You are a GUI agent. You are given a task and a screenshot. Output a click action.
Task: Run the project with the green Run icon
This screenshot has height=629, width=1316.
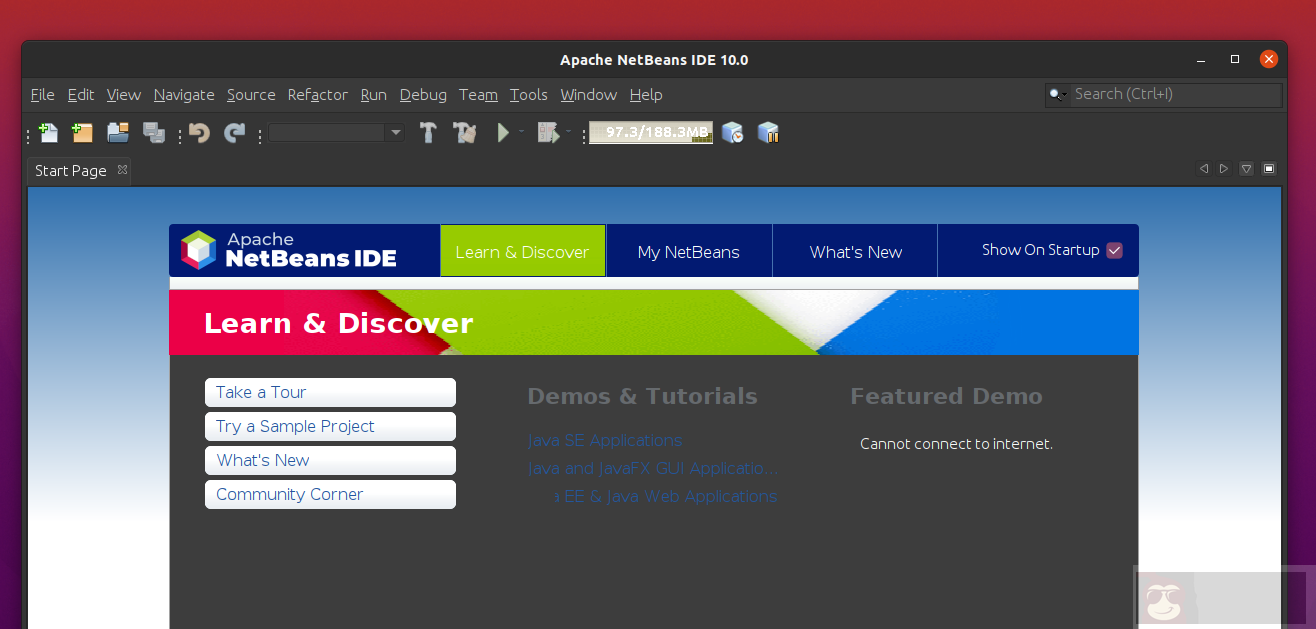(x=501, y=132)
